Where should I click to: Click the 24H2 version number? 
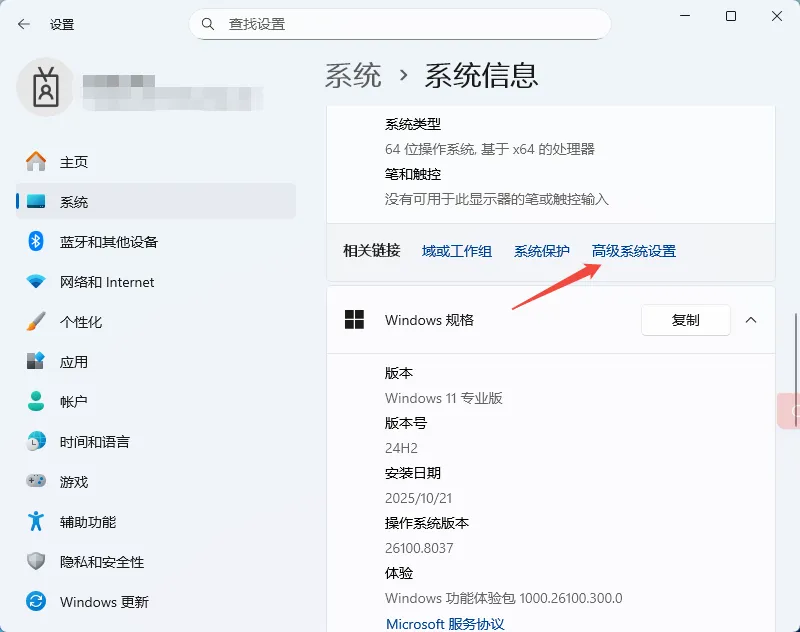(401, 448)
